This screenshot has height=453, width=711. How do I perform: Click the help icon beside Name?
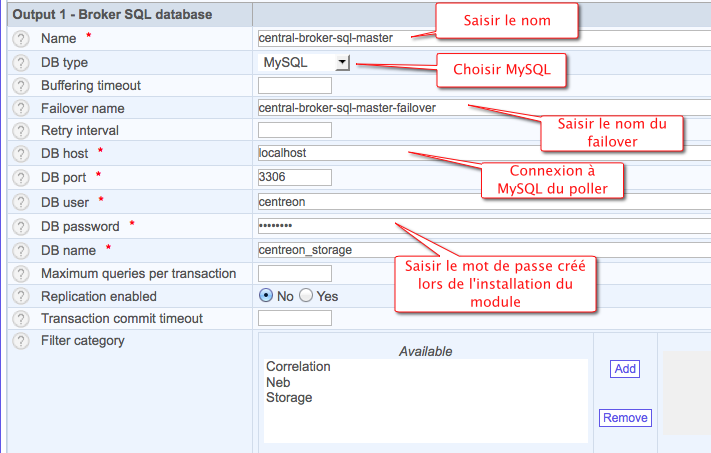point(20,39)
